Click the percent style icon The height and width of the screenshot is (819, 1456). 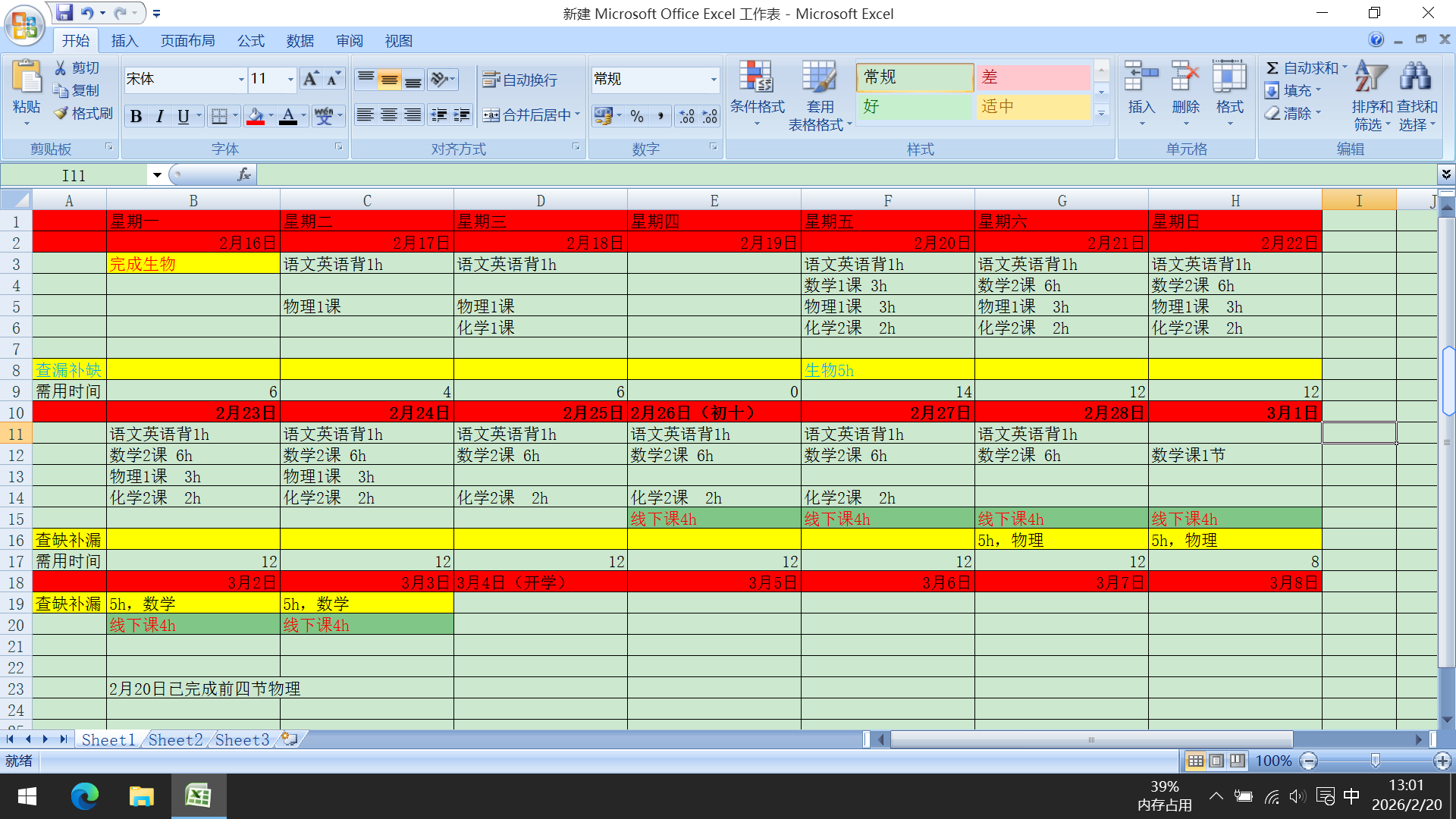click(637, 116)
